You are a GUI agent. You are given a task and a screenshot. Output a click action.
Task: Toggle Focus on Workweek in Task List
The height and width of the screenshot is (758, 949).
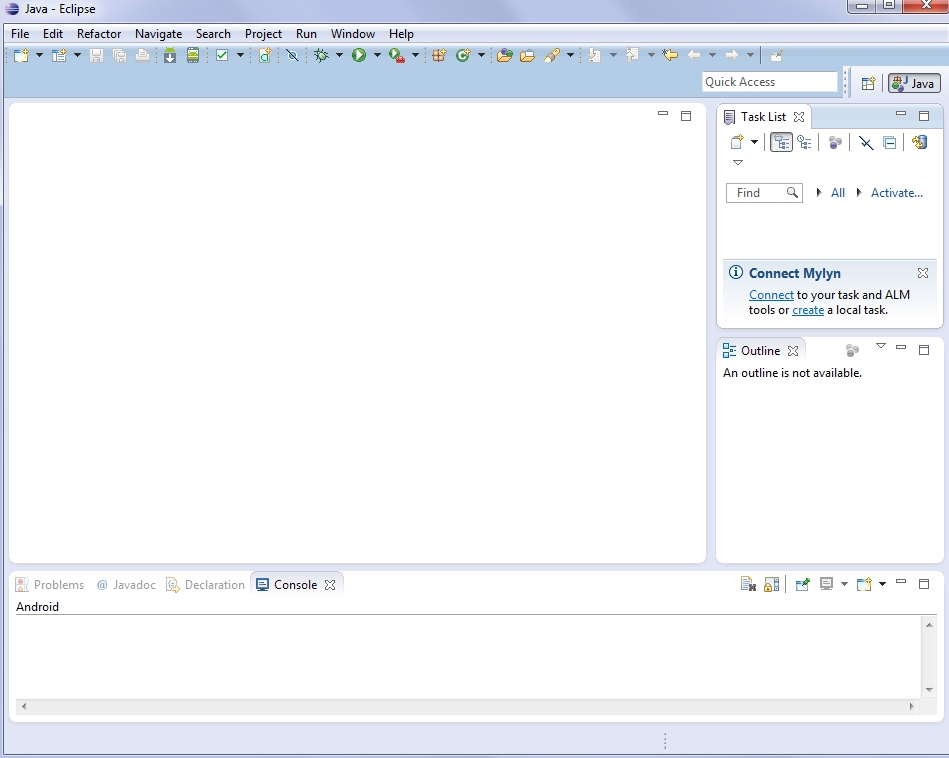pos(835,143)
